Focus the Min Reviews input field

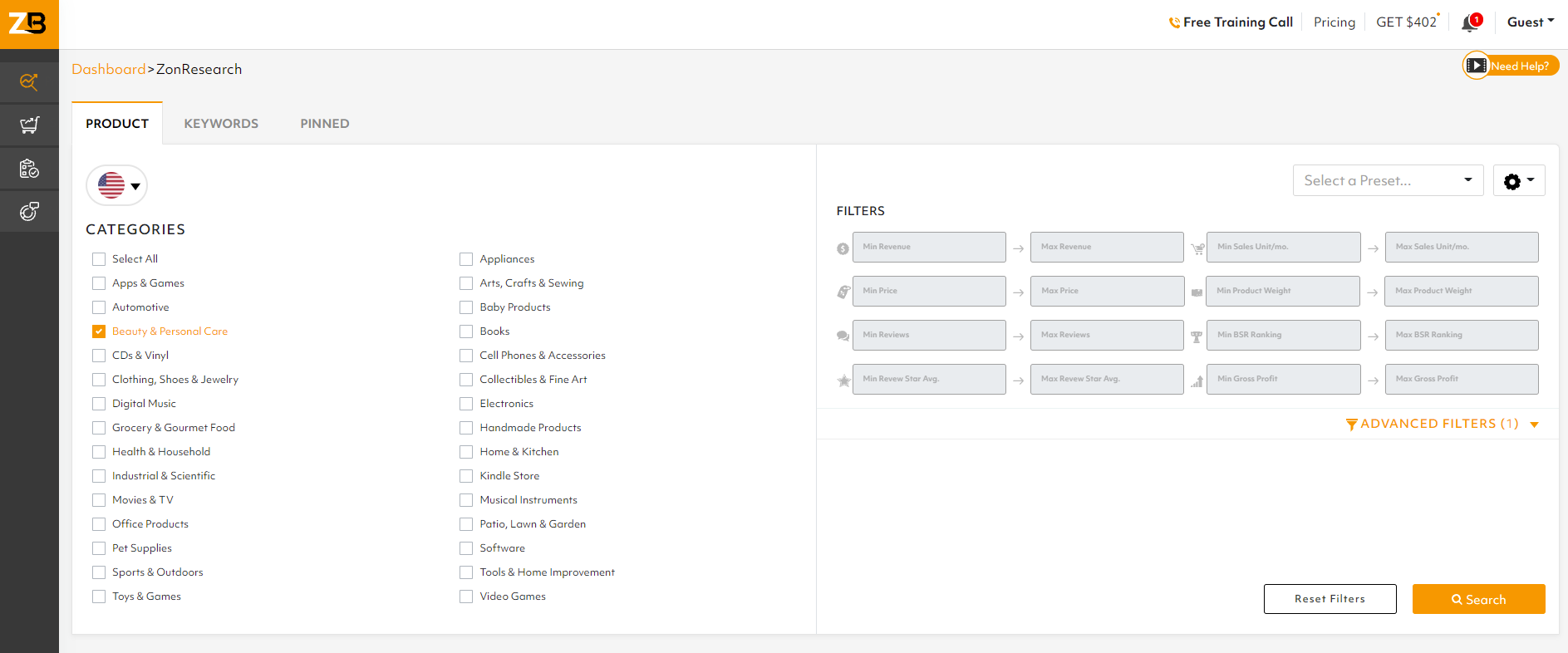point(929,335)
